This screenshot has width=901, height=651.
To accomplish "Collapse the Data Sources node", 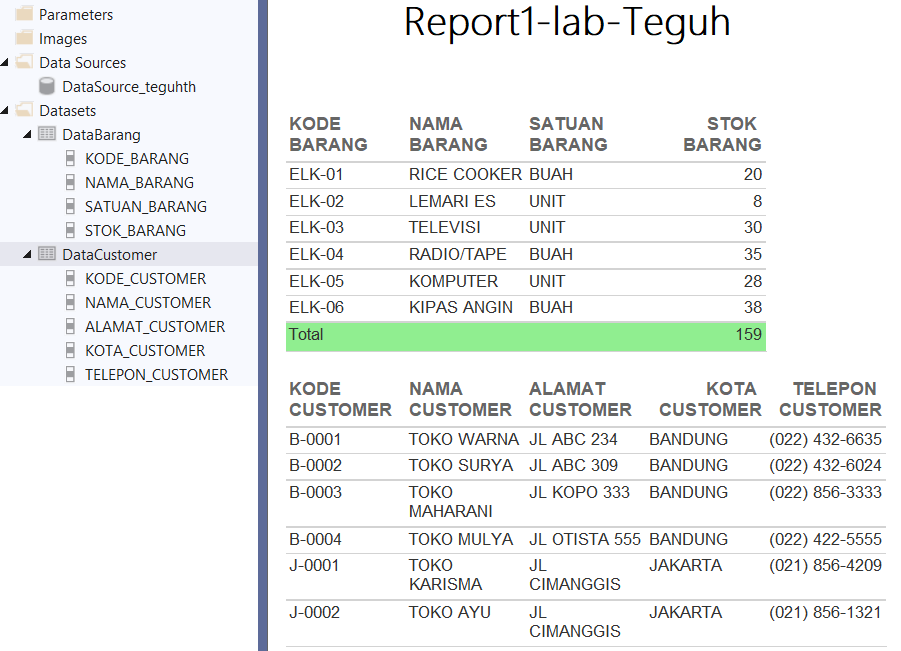I will click(5, 62).
